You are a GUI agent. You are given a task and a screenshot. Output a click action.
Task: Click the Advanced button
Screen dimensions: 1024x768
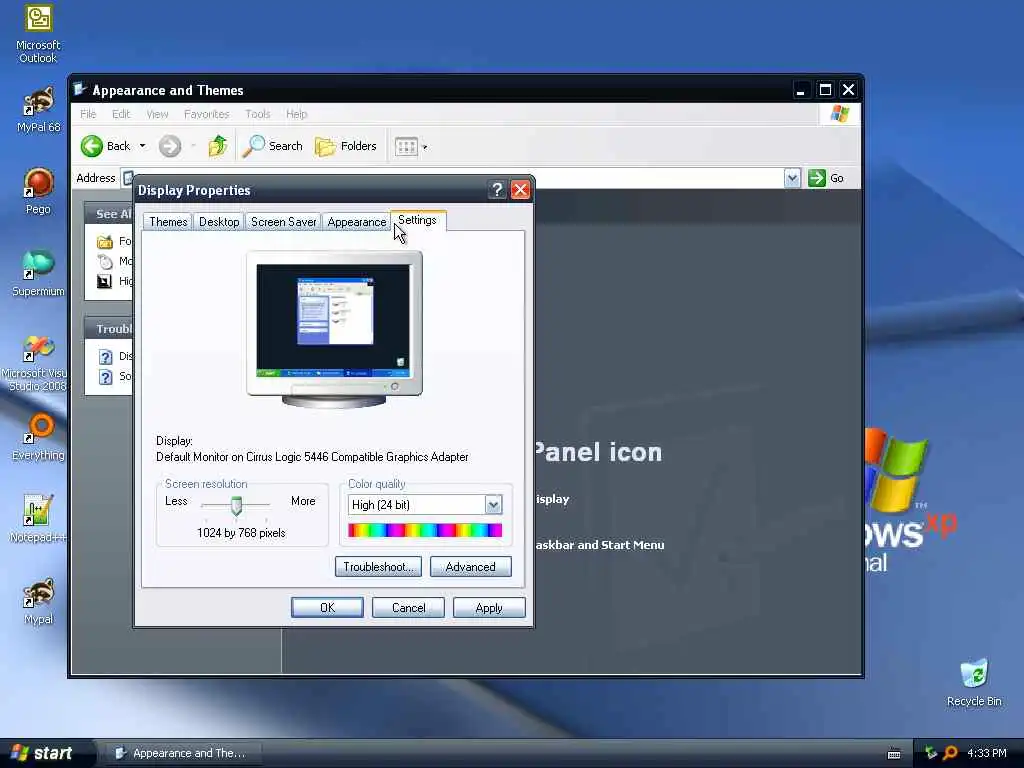[470, 567]
